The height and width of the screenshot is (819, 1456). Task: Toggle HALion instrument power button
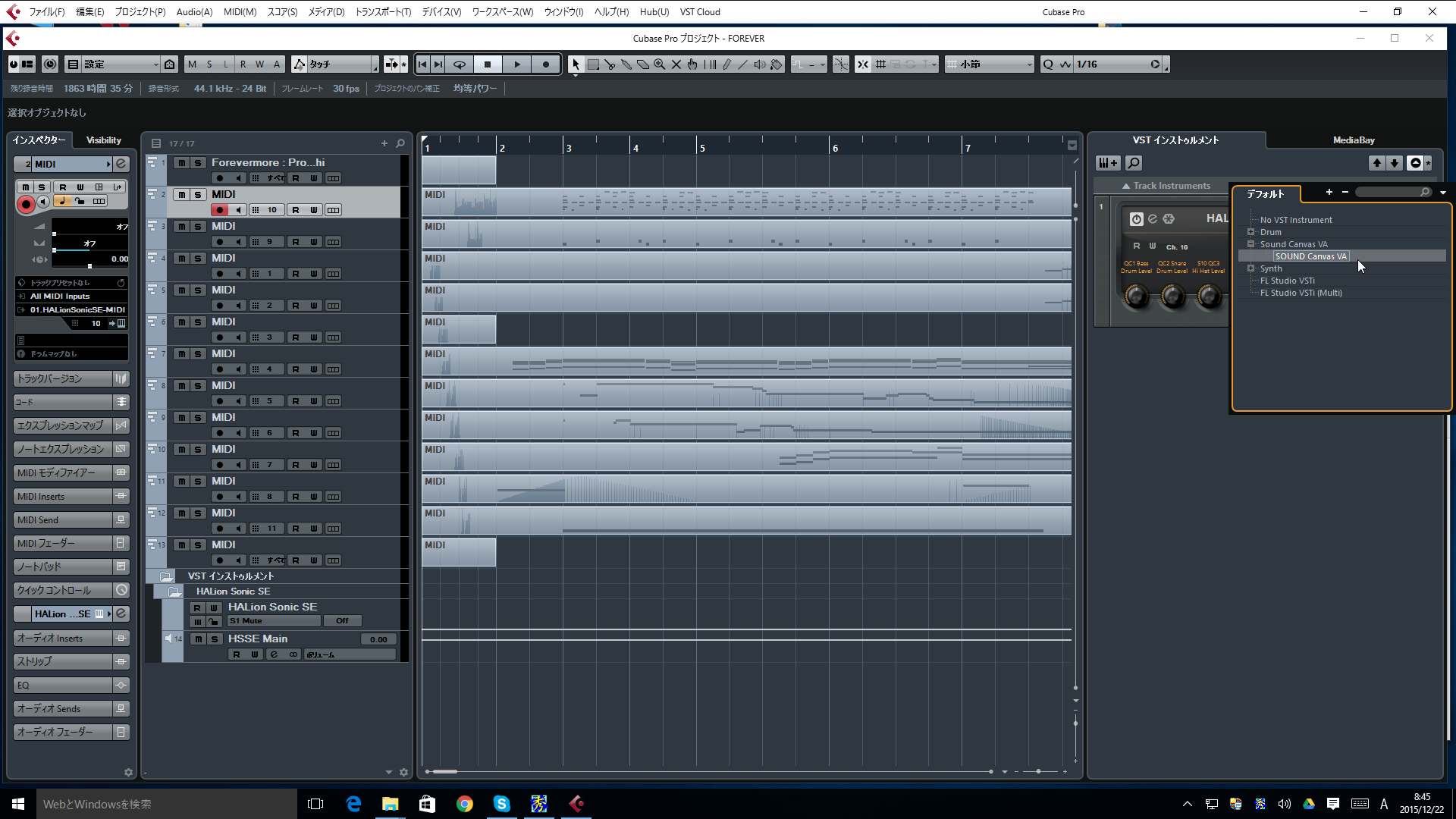point(1136,218)
